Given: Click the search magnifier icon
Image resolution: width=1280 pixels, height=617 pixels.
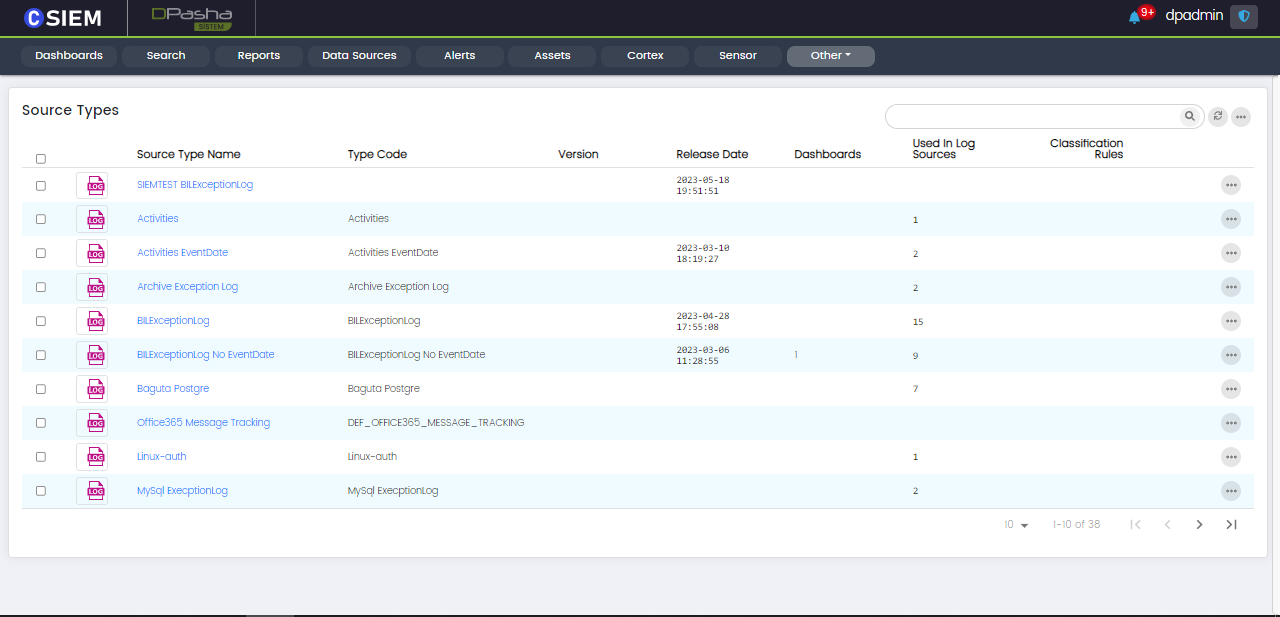Looking at the screenshot, I should [1190, 116].
